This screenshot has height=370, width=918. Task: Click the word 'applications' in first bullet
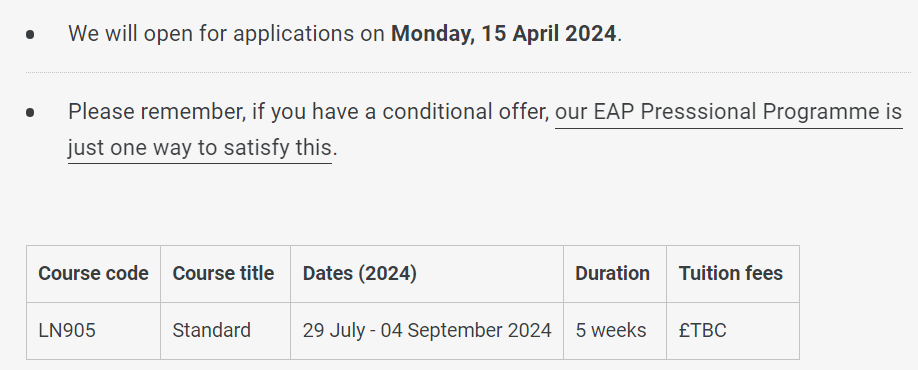tap(294, 33)
